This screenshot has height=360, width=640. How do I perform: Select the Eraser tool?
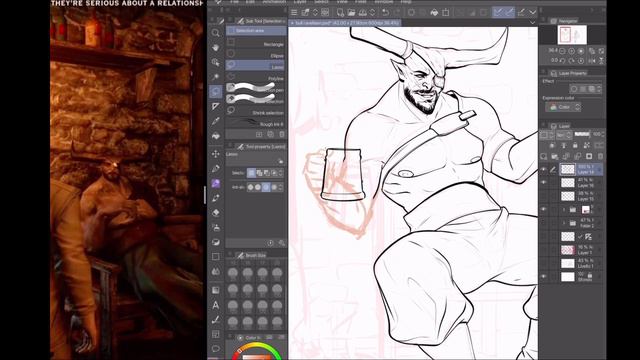[216, 213]
